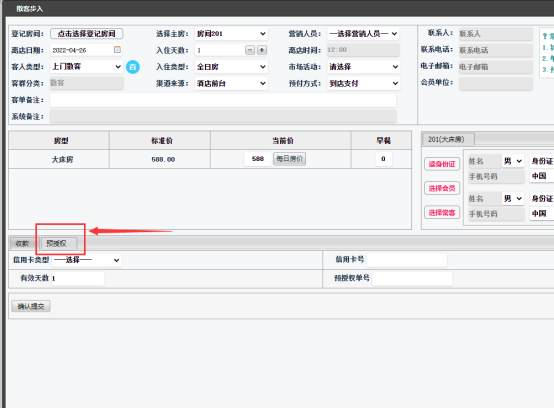Open the 营销人员 dropdown
Image resolution: width=554 pixels, height=409 pixels.
[x=363, y=34]
